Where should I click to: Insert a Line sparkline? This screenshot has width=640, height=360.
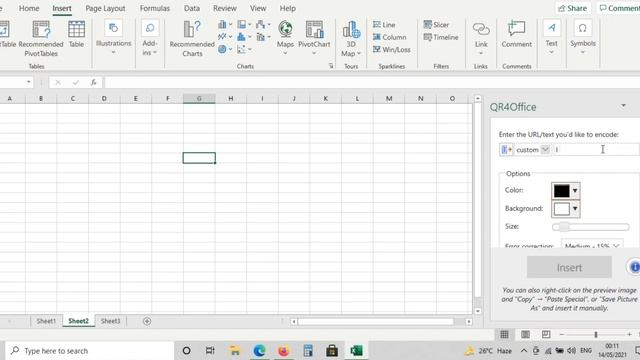point(384,24)
